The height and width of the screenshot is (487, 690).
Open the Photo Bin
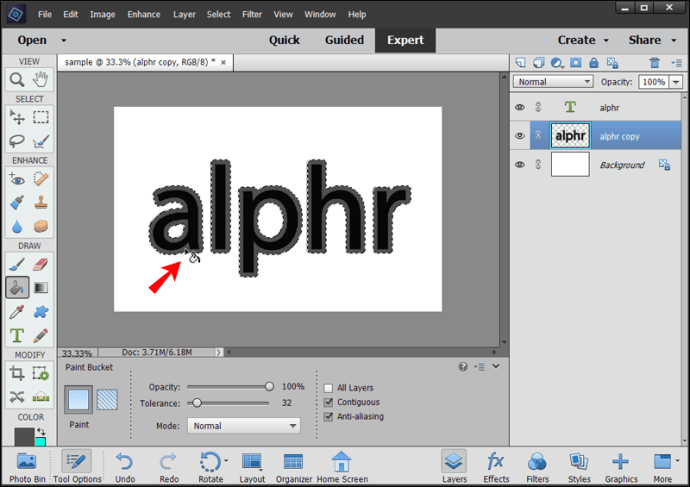click(x=27, y=468)
